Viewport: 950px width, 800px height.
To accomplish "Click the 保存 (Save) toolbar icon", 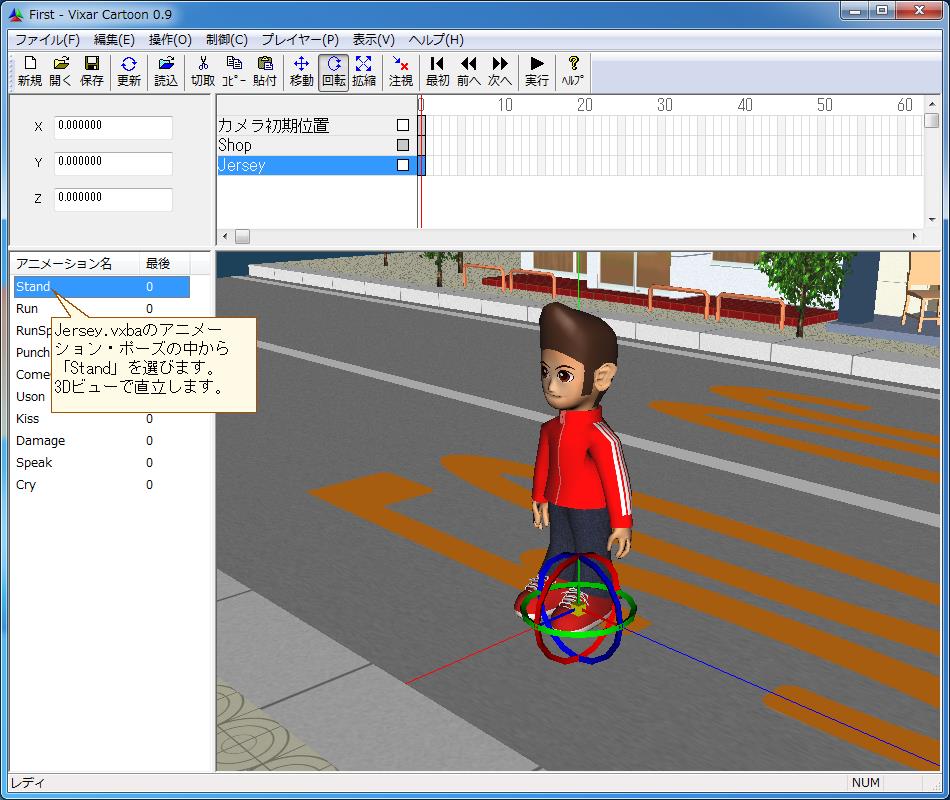I will (92, 71).
